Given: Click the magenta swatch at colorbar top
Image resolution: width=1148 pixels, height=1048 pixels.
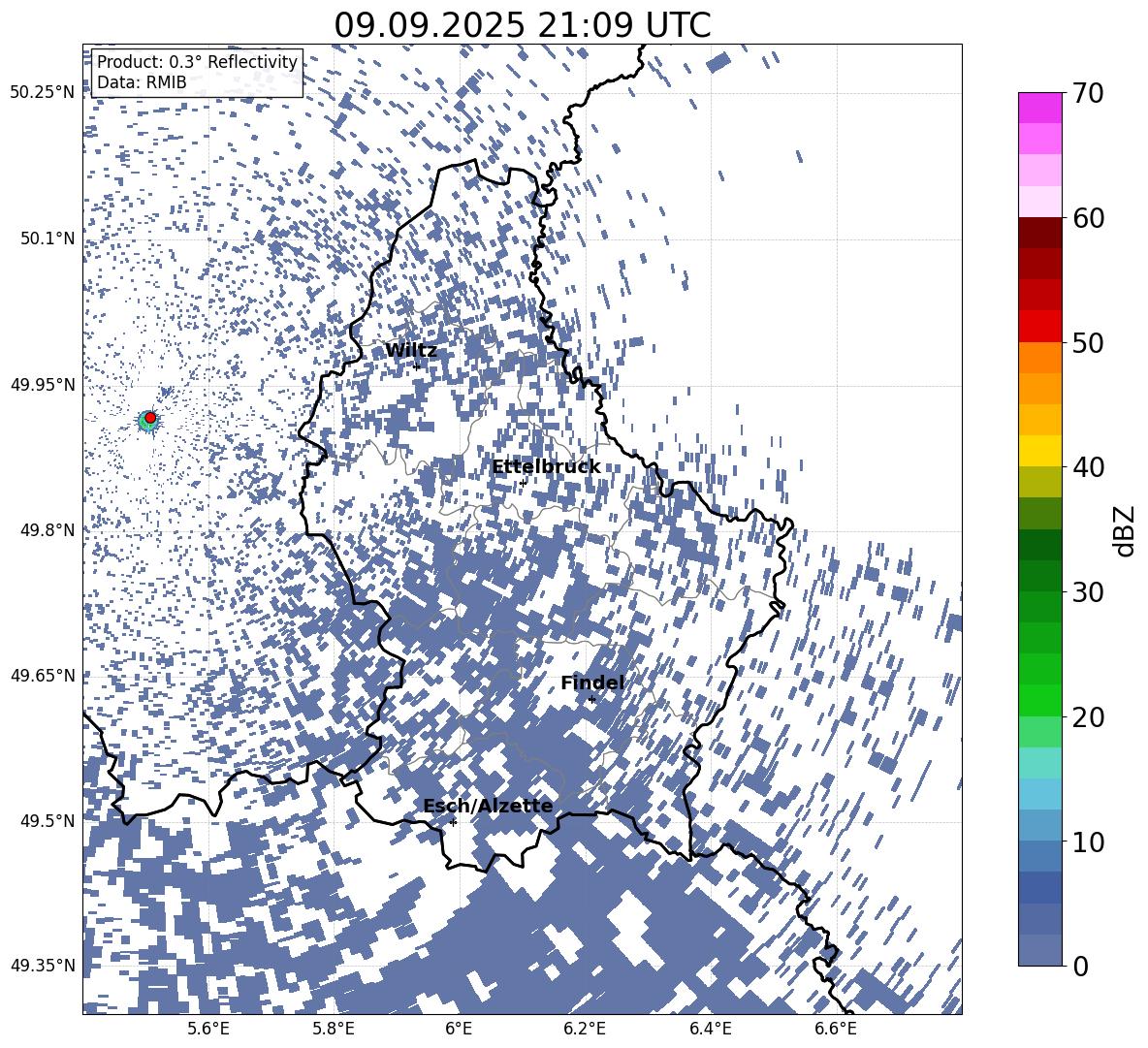Looking at the screenshot, I should tap(1039, 108).
